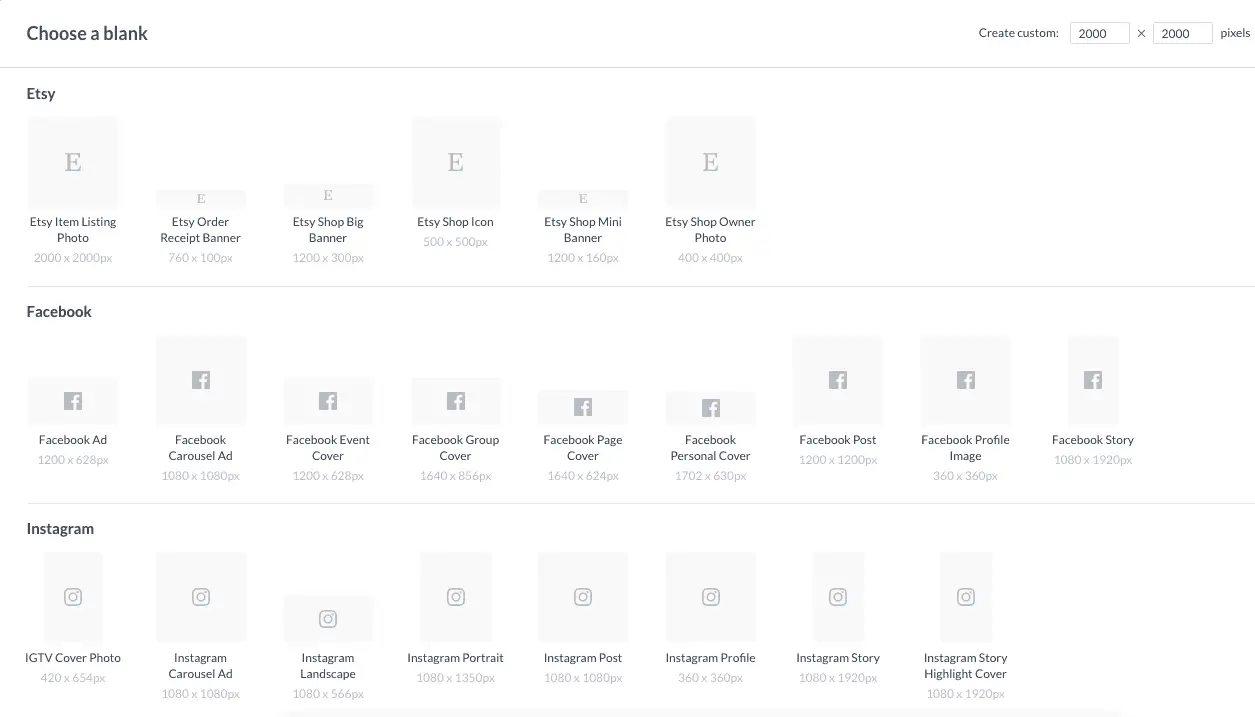Image resolution: width=1255 pixels, height=717 pixels.
Task: Click the Facebook Personal Cover label
Action: 711,448
